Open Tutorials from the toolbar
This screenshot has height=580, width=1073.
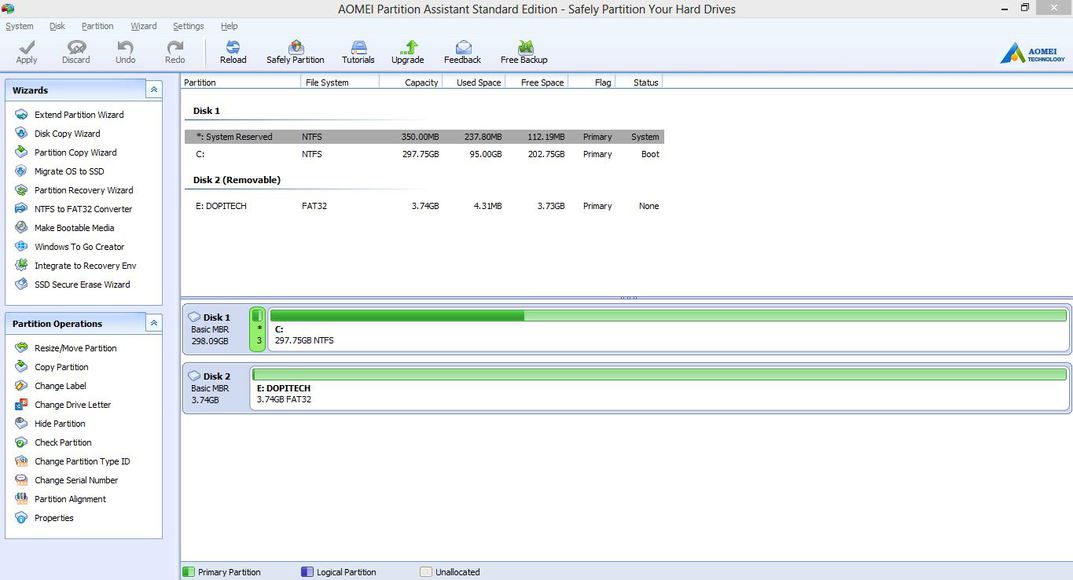click(x=358, y=51)
